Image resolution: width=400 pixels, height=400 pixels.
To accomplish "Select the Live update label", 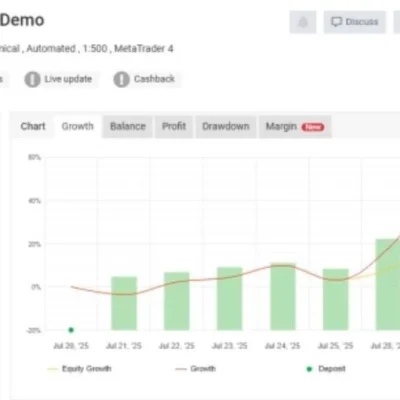I will [68, 79].
